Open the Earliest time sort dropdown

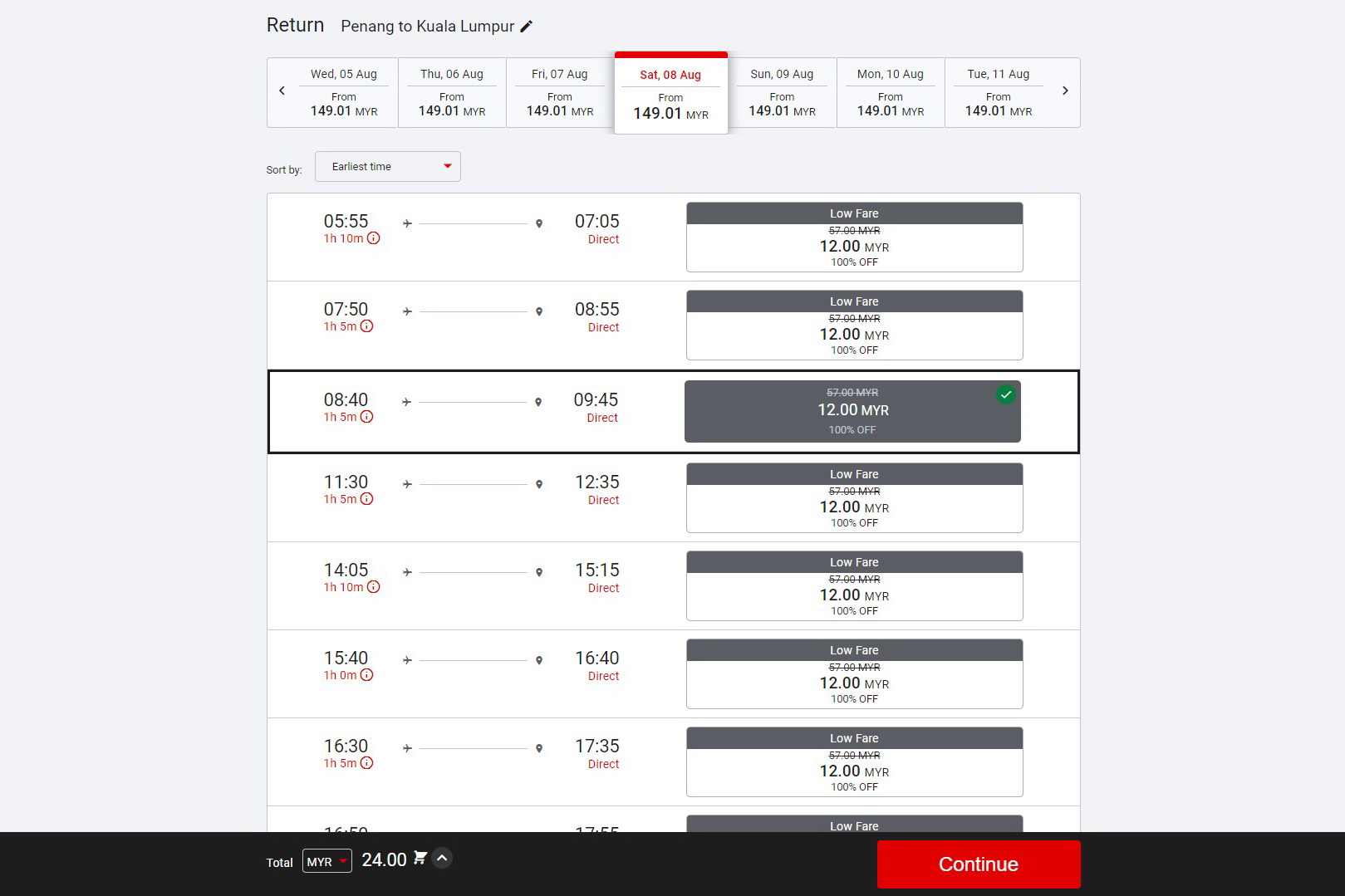click(x=387, y=167)
